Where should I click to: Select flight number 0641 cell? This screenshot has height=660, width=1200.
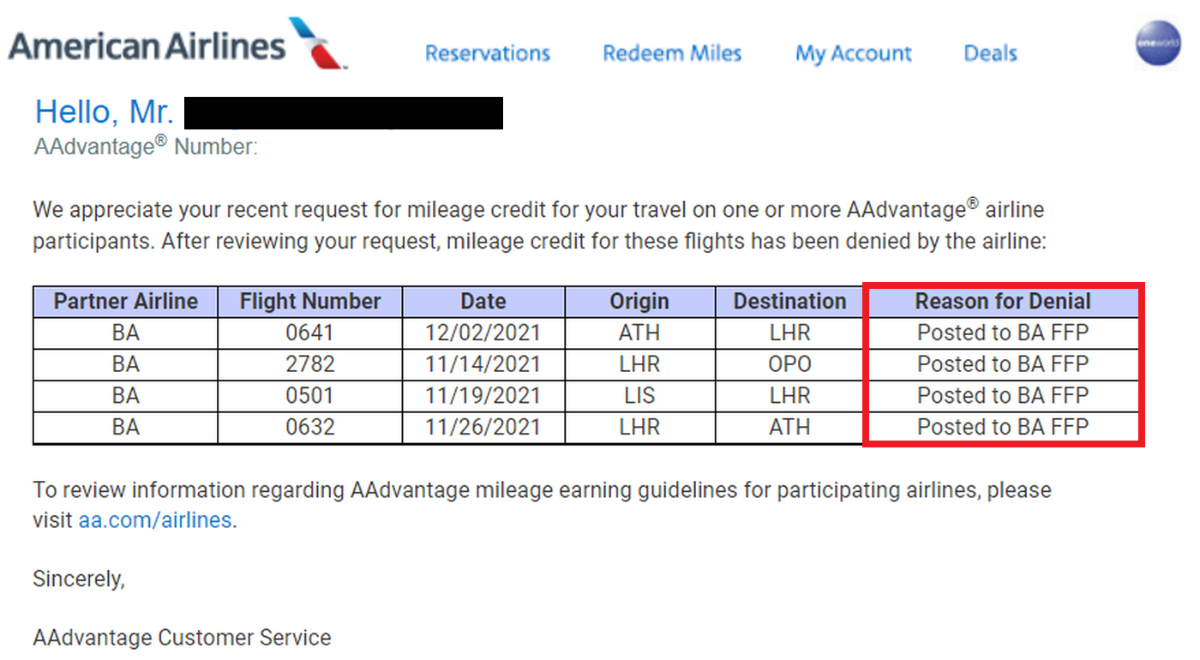tap(310, 332)
